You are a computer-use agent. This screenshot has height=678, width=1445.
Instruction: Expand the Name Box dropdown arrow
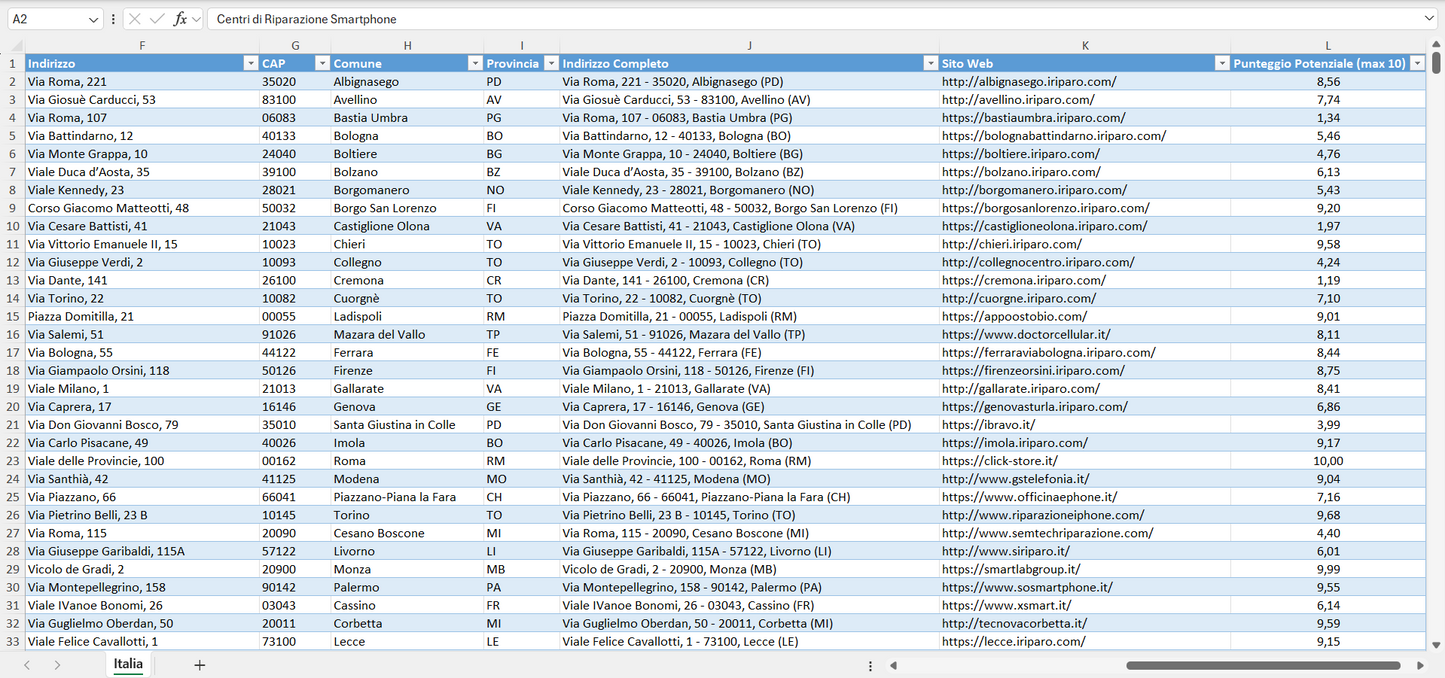[94, 19]
